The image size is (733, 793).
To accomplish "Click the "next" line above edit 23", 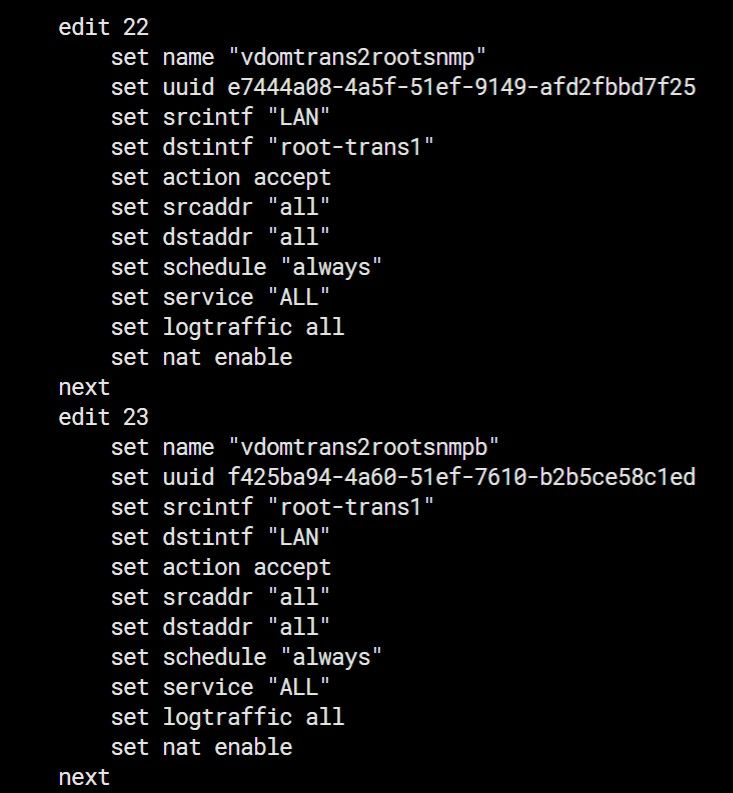I will 84,387.
